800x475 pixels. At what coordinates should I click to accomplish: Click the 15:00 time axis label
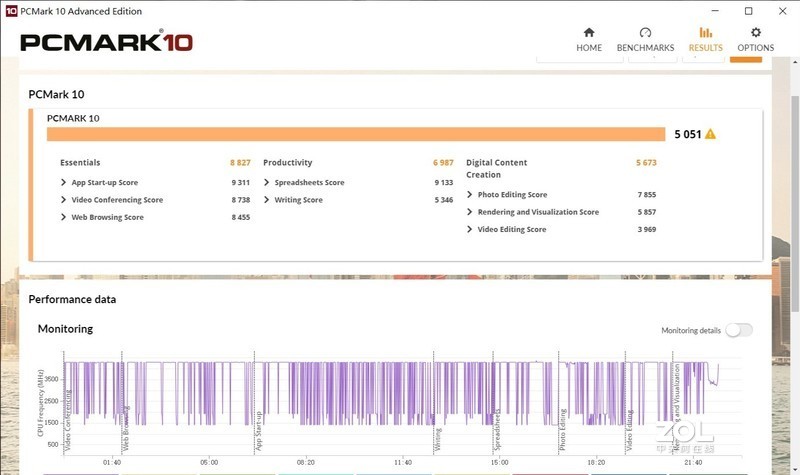point(499,462)
